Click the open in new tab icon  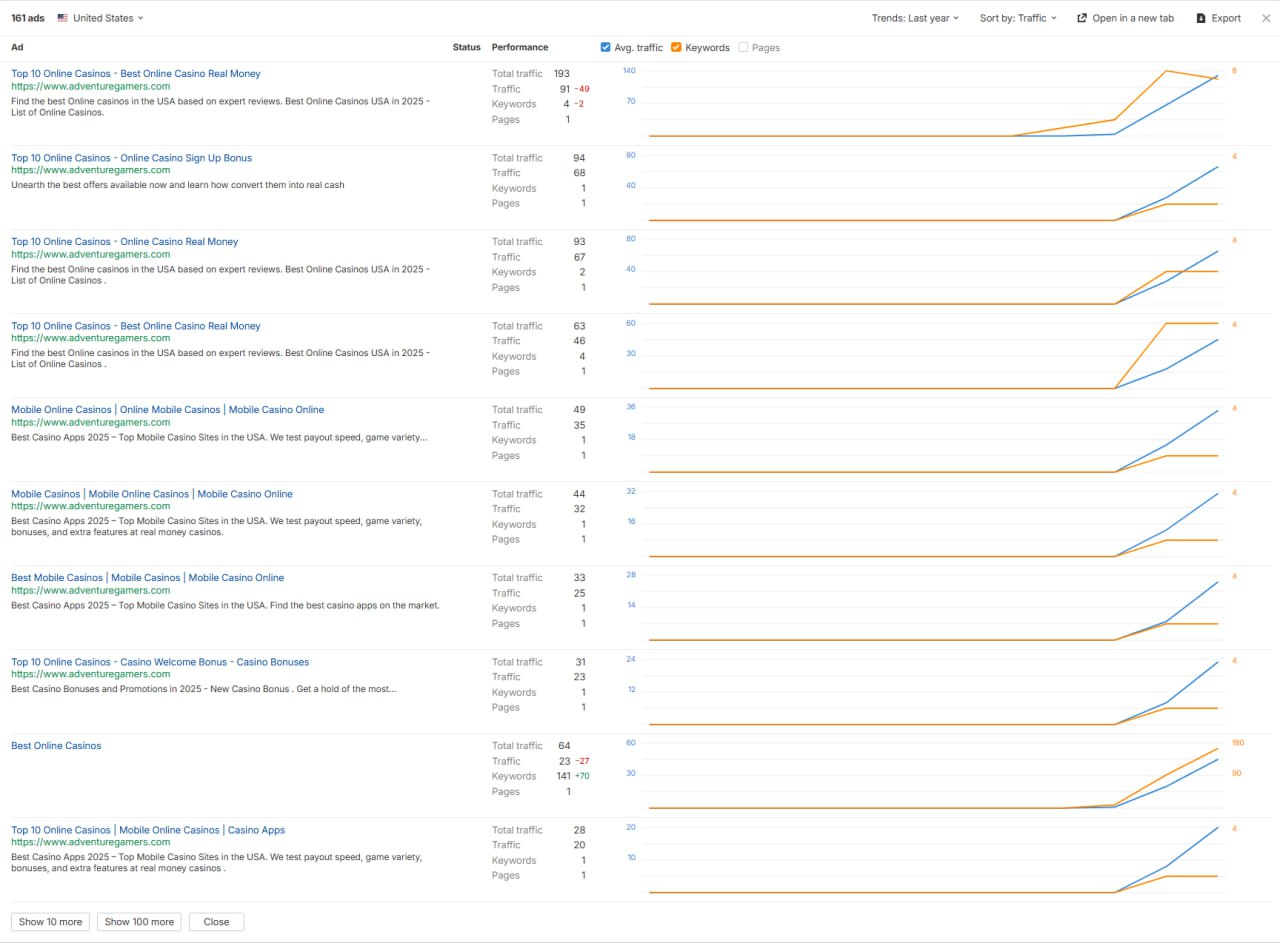click(x=1081, y=18)
